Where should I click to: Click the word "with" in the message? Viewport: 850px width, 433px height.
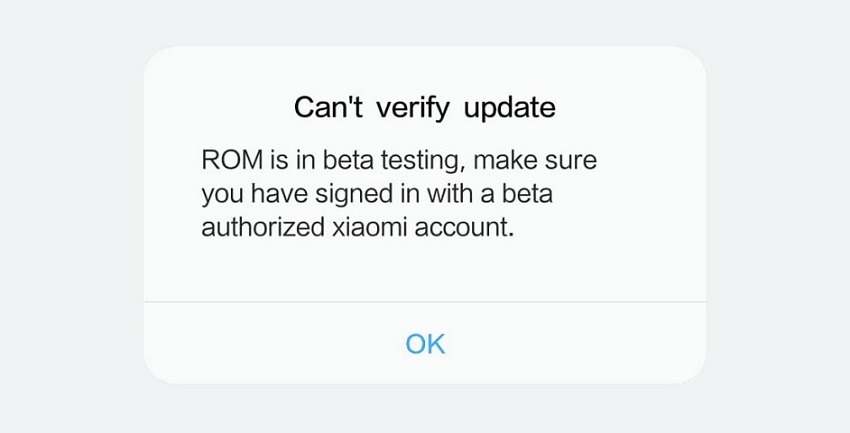pos(449,194)
